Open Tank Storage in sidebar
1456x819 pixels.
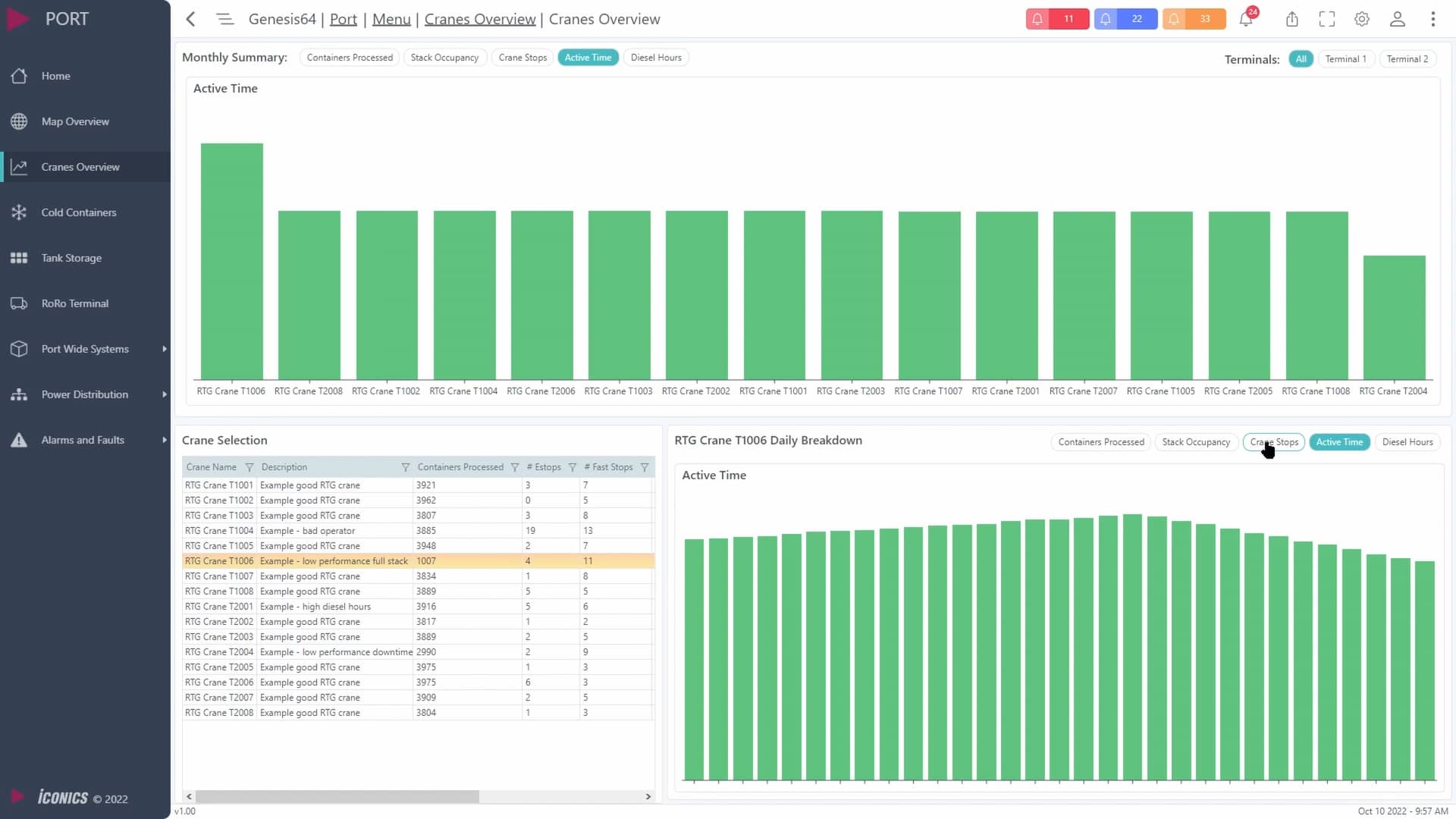click(71, 258)
